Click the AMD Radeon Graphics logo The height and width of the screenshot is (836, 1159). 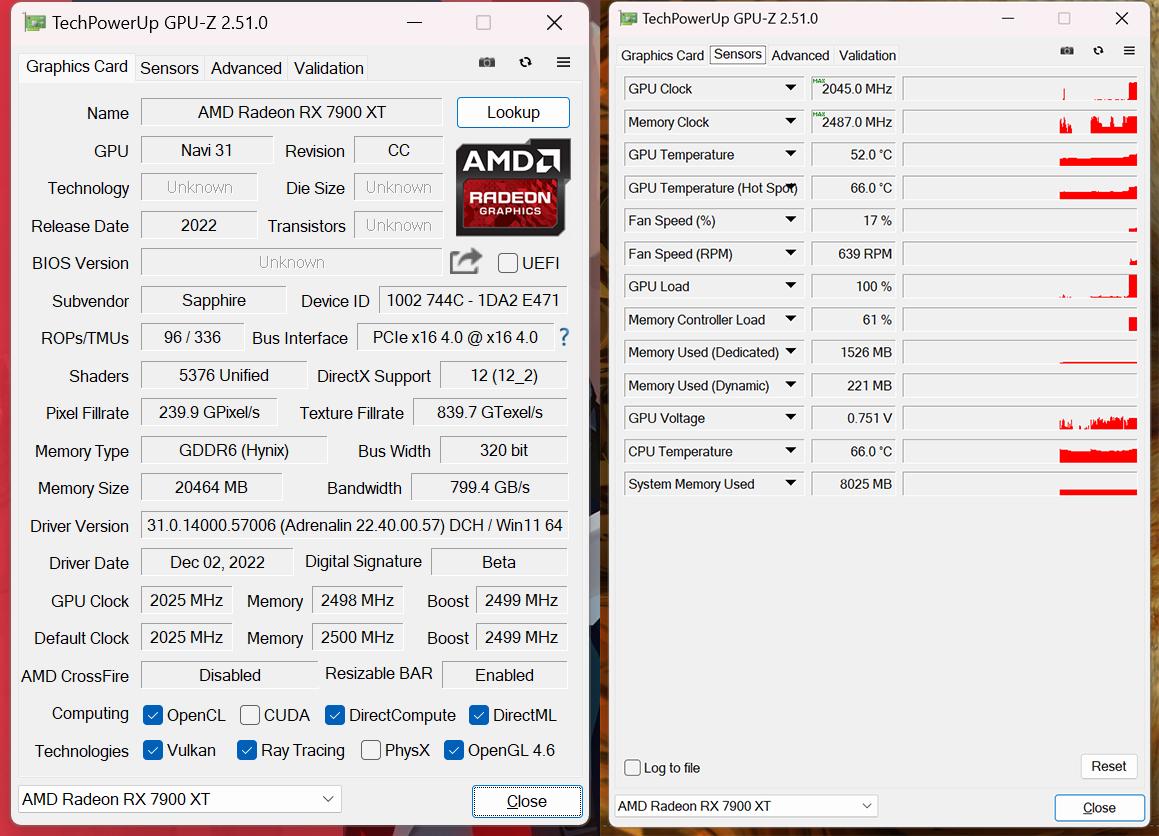[513, 187]
